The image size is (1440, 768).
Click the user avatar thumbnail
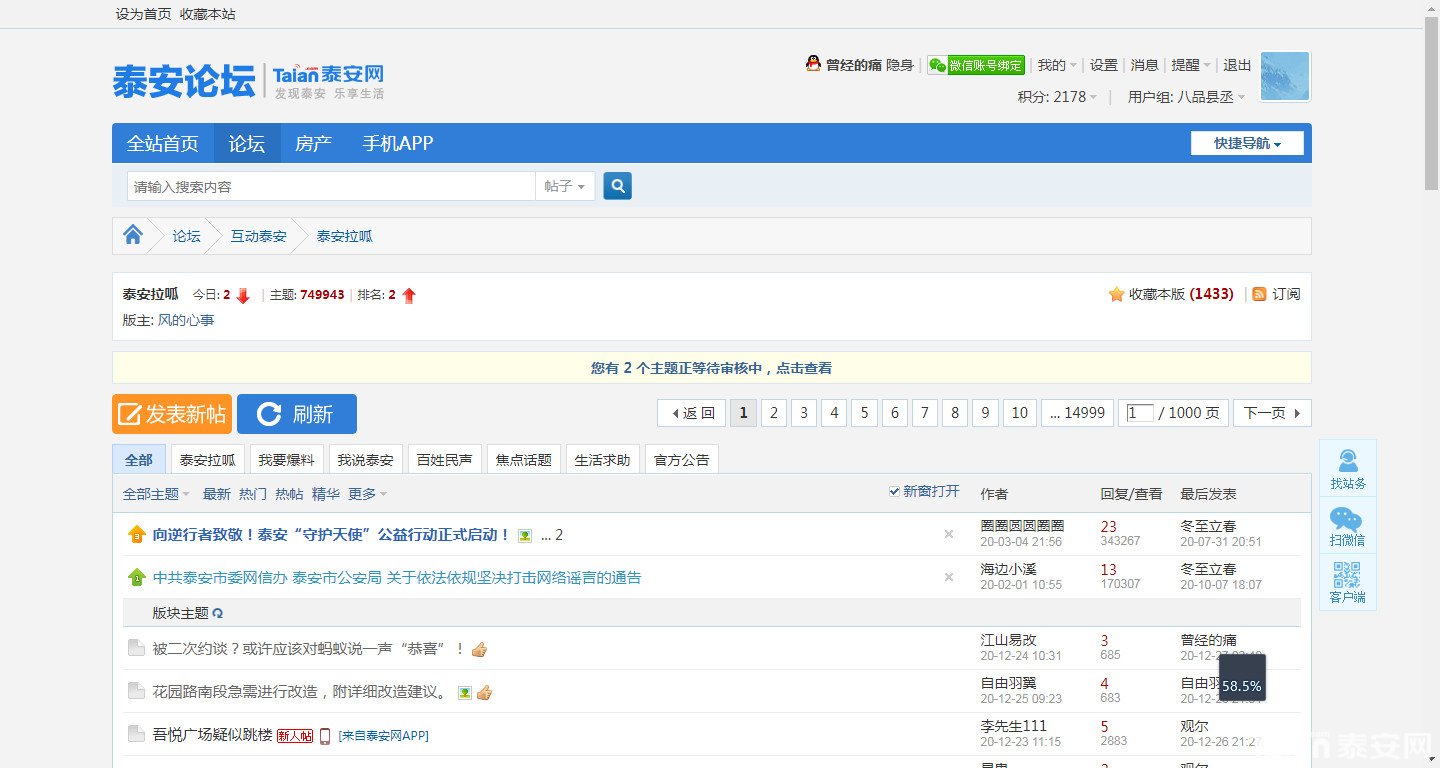(x=1285, y=77)
